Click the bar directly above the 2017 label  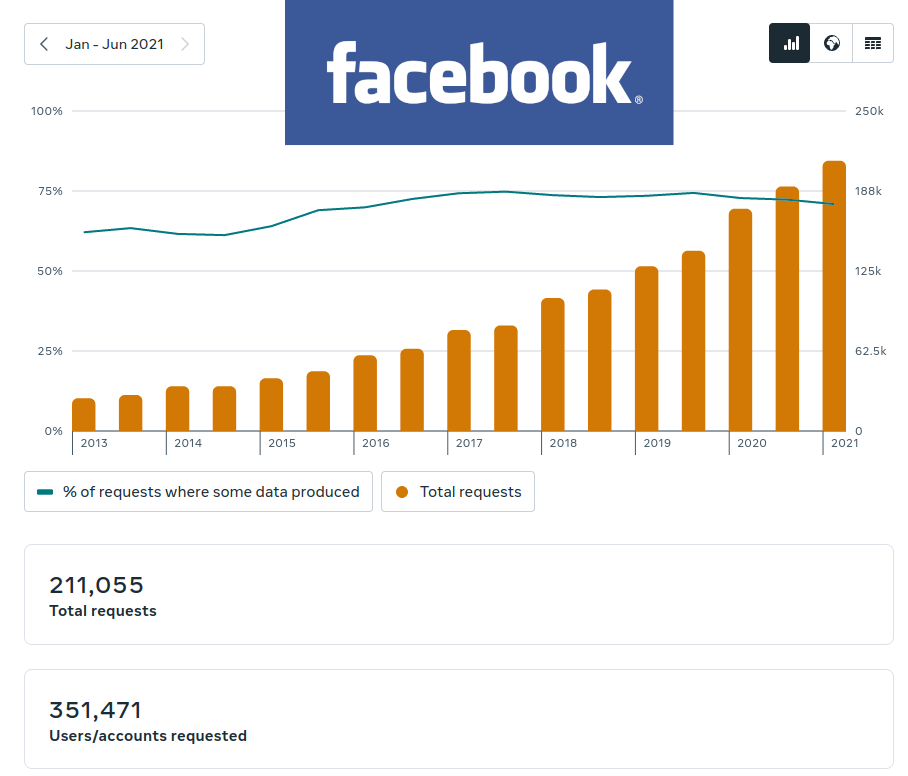[x=459, y=380]
